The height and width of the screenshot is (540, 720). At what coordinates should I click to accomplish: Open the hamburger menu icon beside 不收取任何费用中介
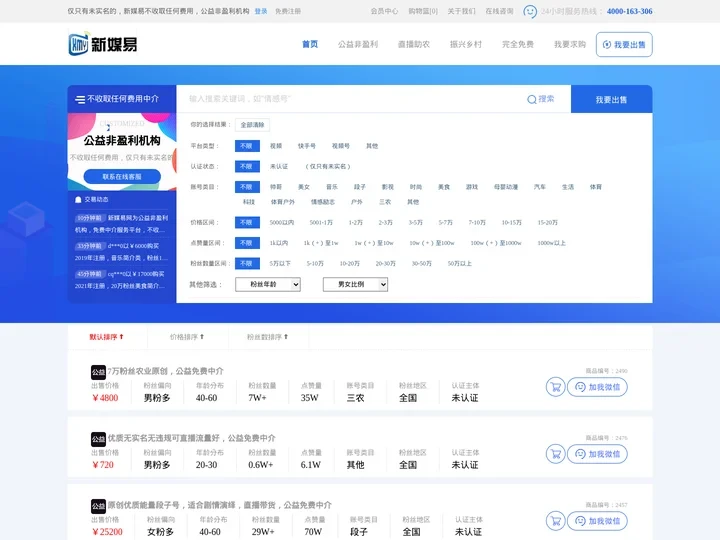[x=80, y=99]
